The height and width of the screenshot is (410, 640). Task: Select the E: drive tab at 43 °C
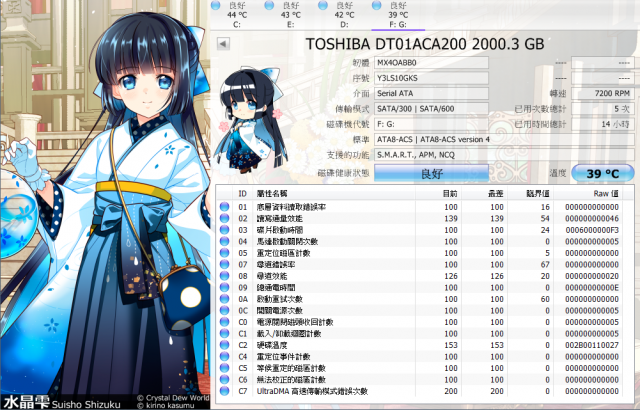tap(291, 15)
